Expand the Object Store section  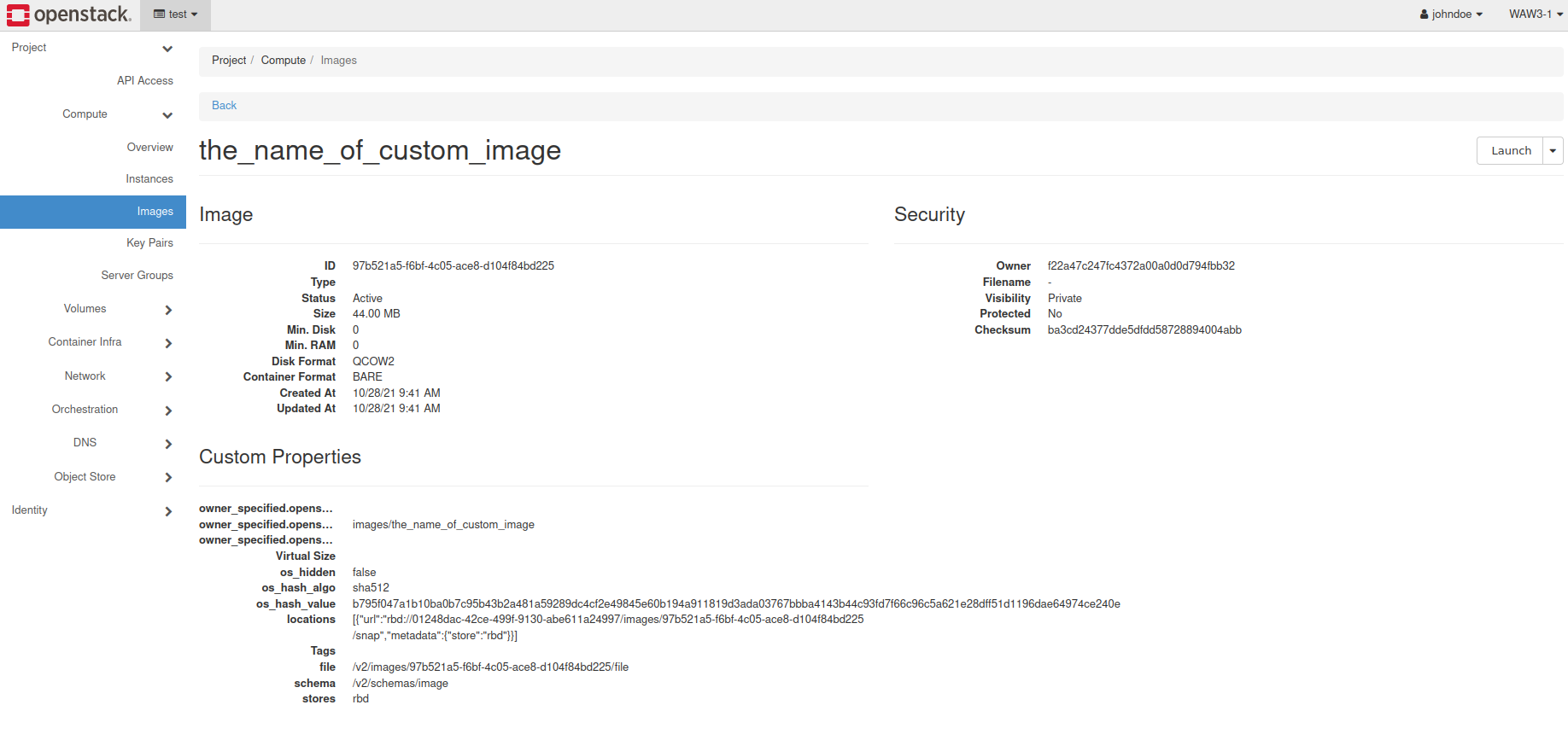[x=93, y=477]
